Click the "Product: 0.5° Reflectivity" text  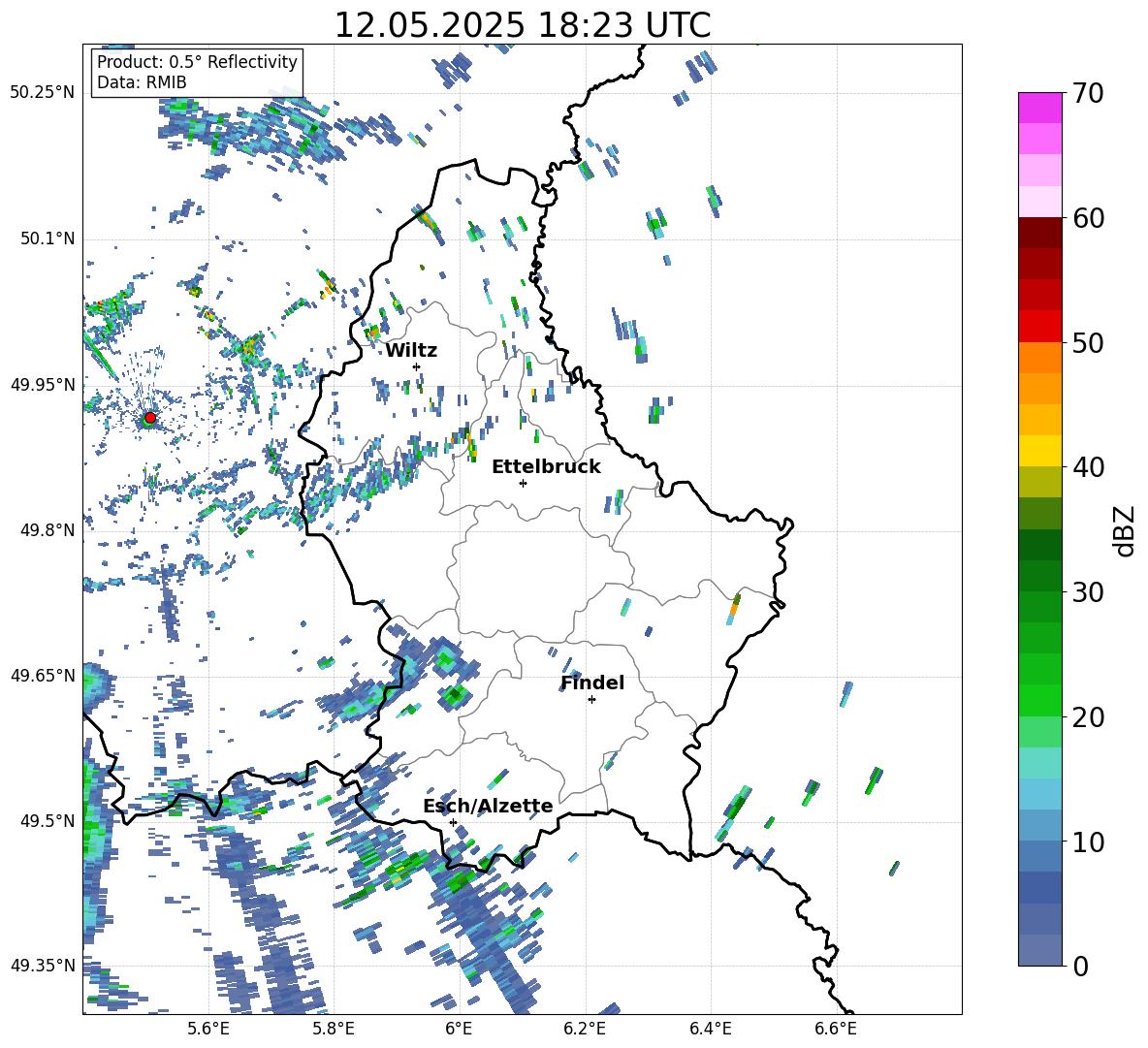pos(197,61)
